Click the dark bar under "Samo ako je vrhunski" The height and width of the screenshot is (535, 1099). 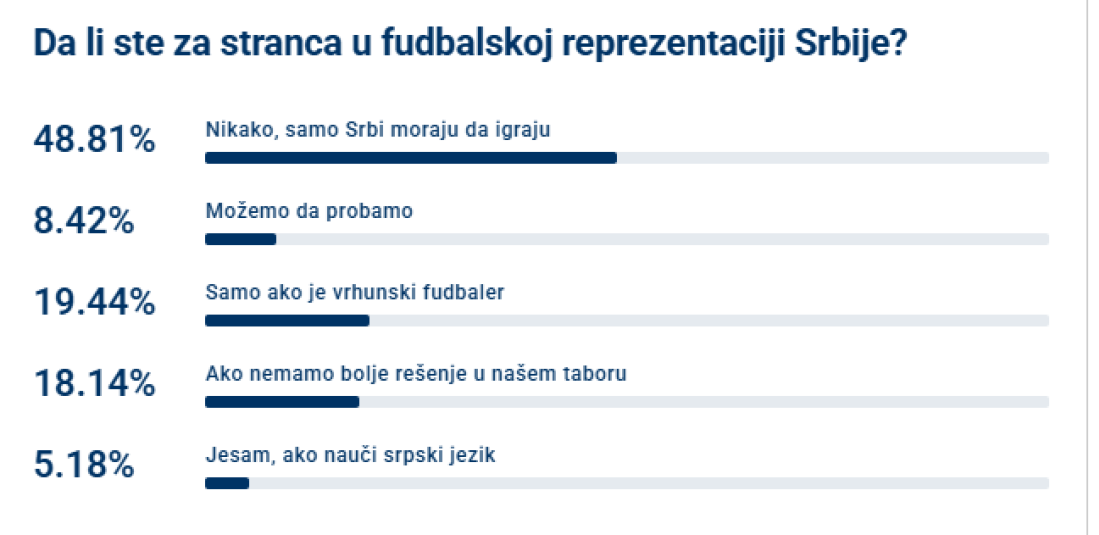click(x=287, y=321)
